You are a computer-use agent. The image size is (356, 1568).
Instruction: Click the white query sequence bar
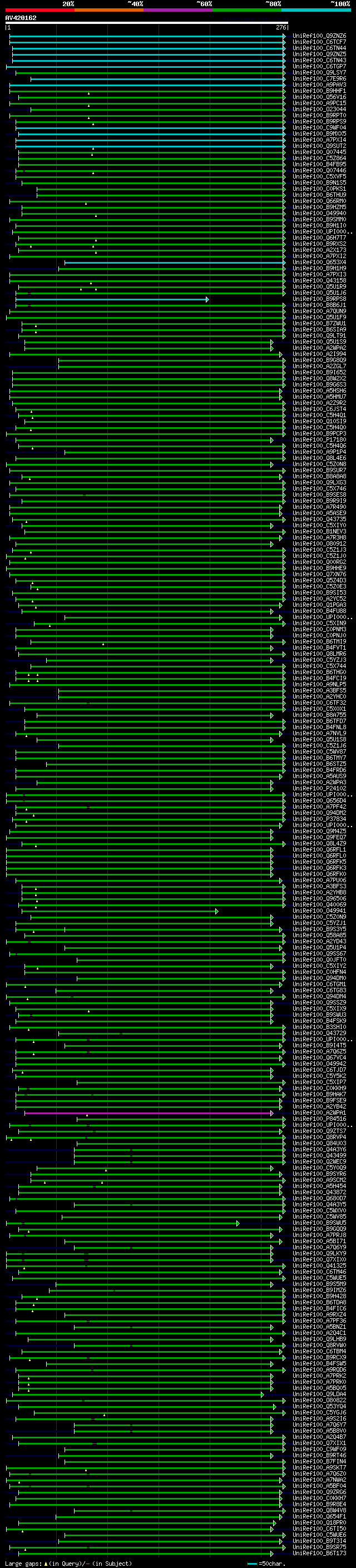(147, 22)
